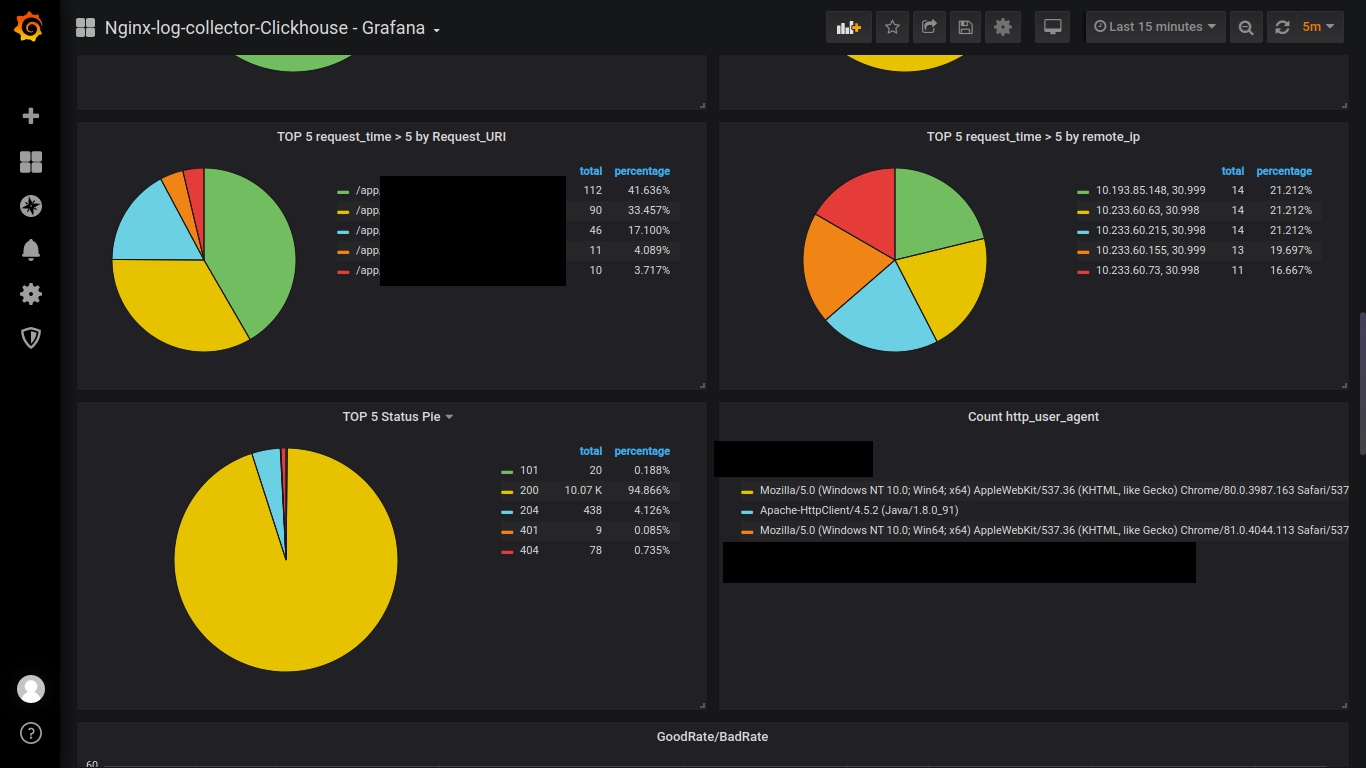Zoom out the time range
Viewport: 1366px width, 768px height.
point(1246,27)
